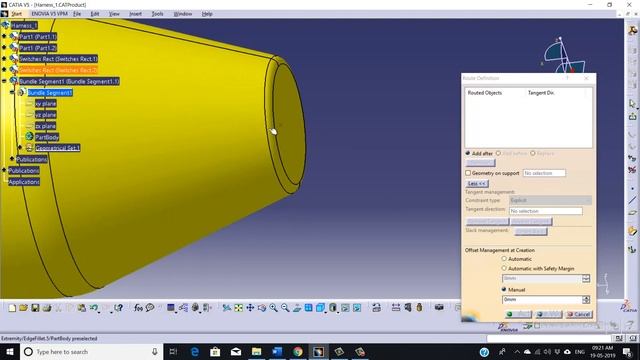
Task: Click the Multi-view layout icon
Action: 309,308
